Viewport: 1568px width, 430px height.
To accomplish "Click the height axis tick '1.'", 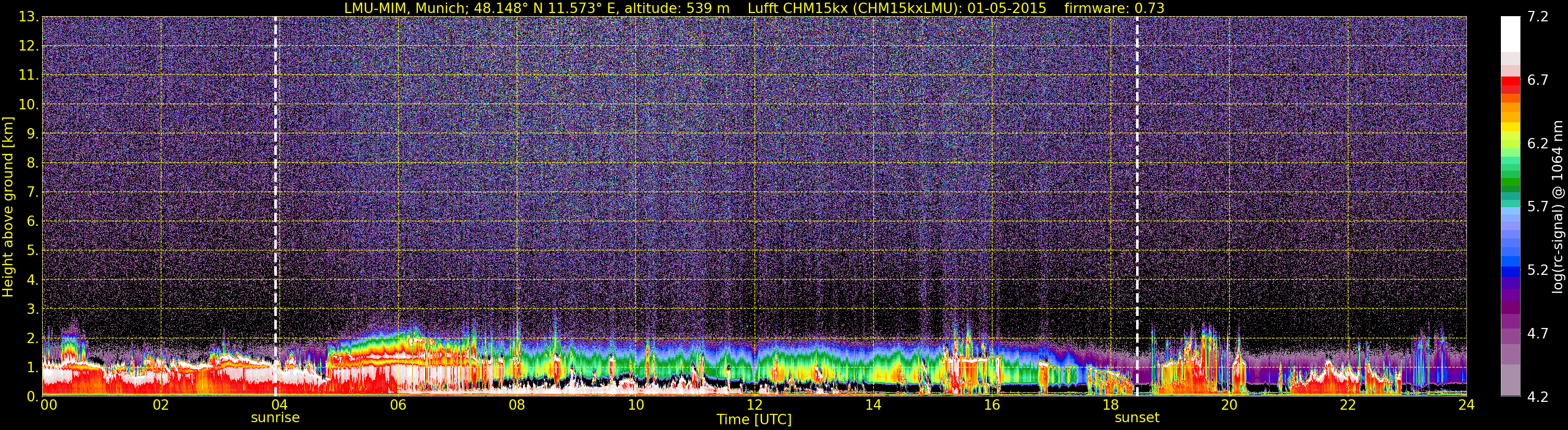I will (x=33, y=367).
